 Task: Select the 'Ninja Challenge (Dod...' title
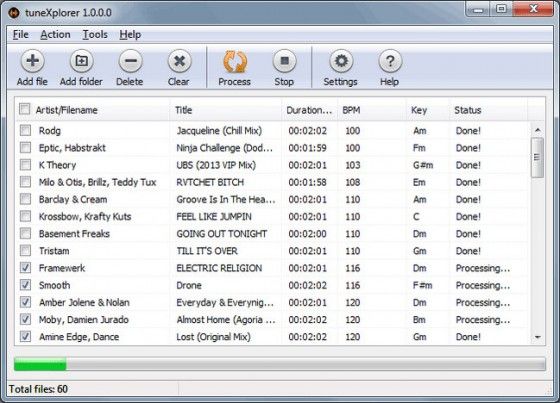225,148
